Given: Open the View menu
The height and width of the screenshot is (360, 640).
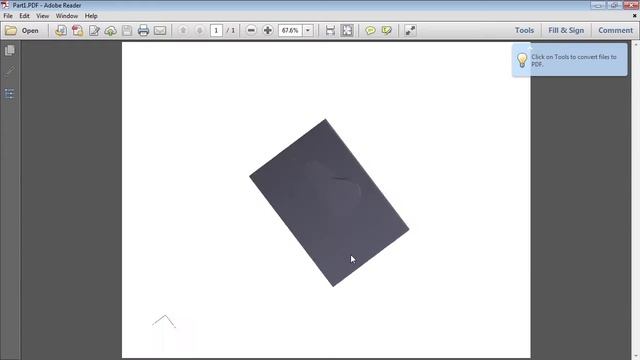Looking at the screenshot, I should click(x=42, y=16).
